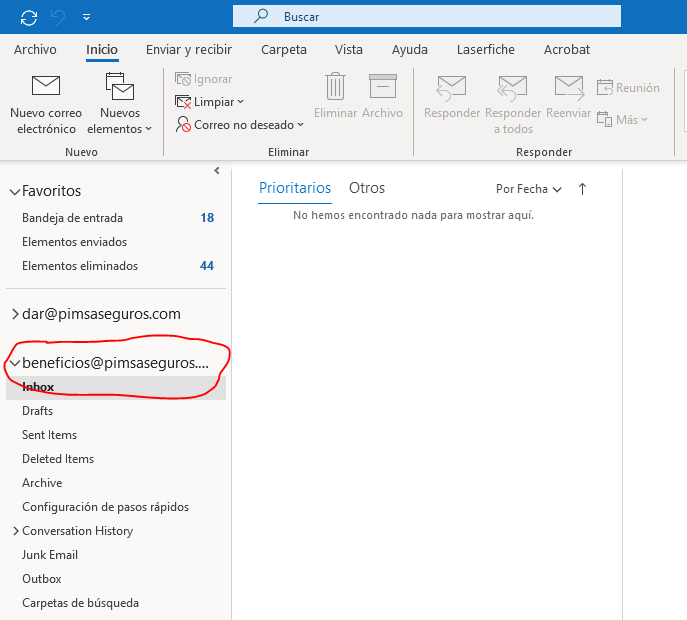Open Carpetas de búsqueda folder
This screenshot has width=687, height=620.
[x=80, y=603]
